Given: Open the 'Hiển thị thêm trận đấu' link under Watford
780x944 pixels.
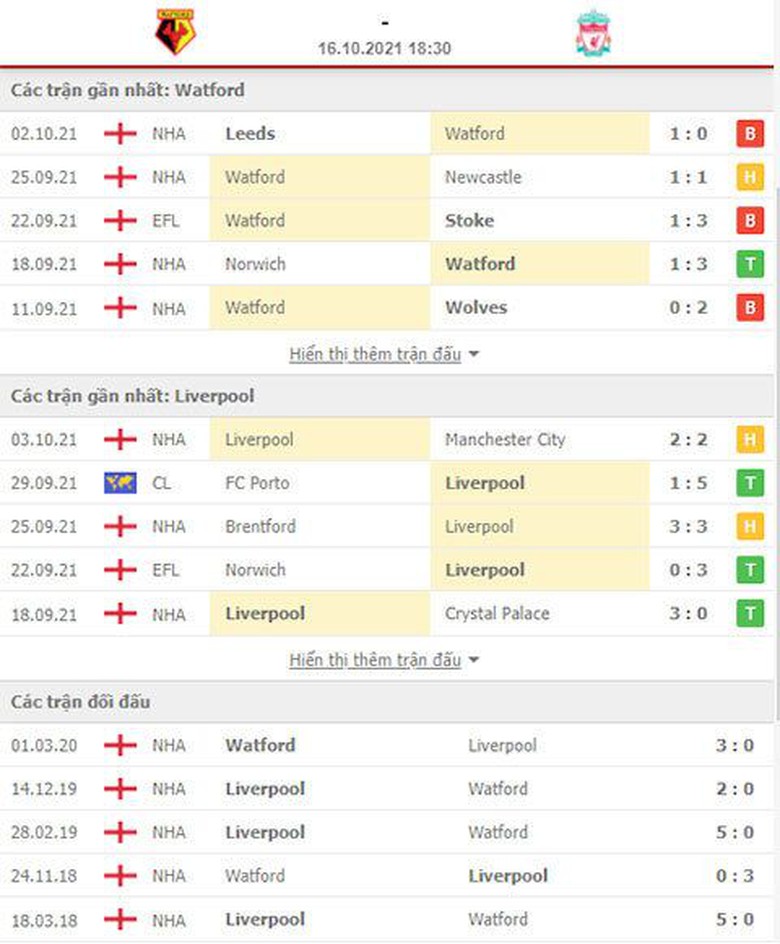Looking at the screenshot, I should click(x=375, y=354).
